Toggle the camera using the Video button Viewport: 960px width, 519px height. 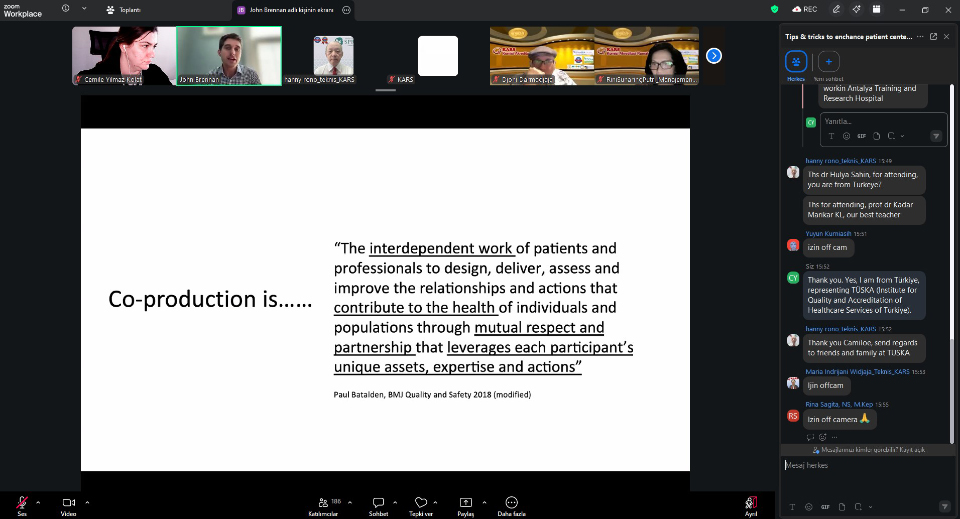[x=69, y=502]
